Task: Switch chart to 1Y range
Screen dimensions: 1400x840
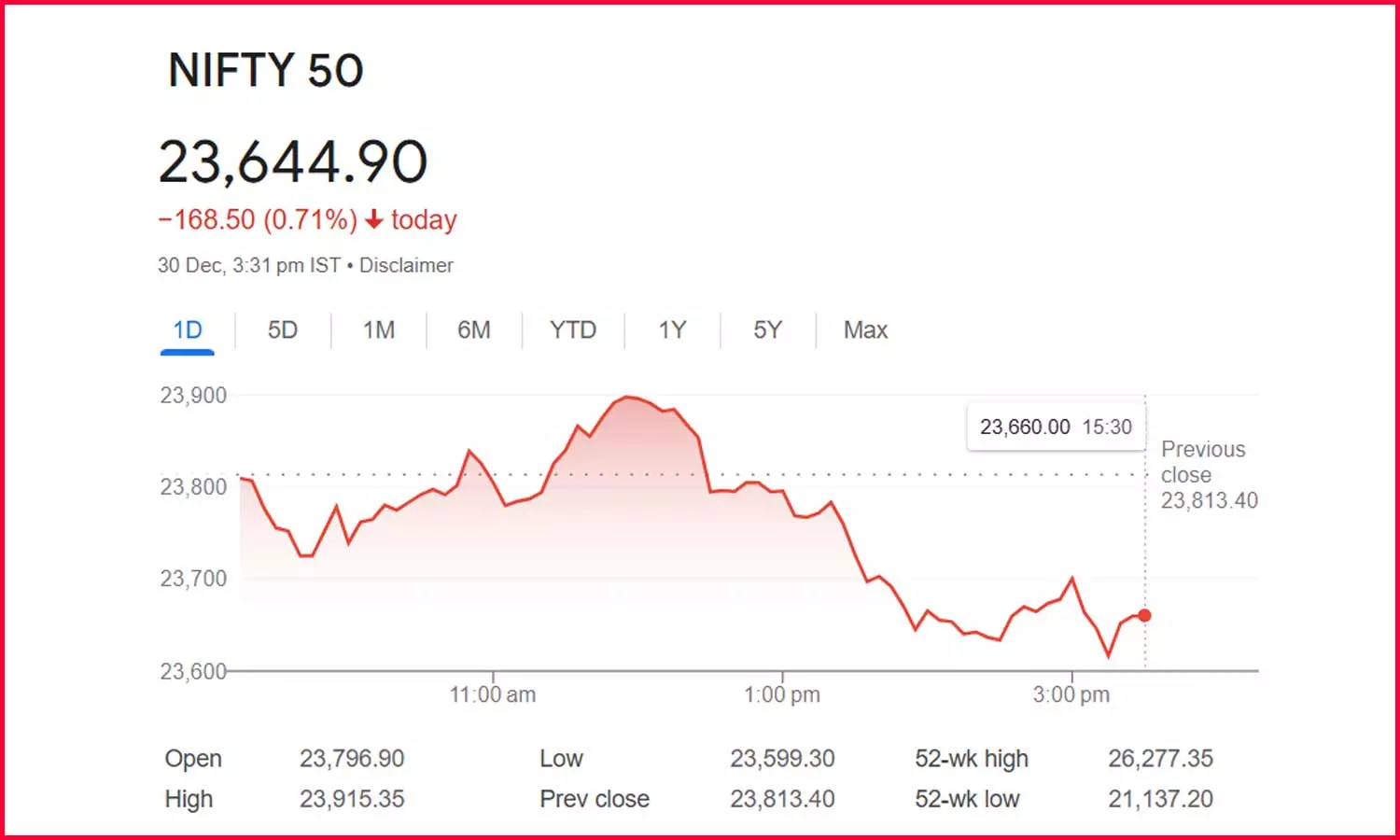Action: [672, 330]
